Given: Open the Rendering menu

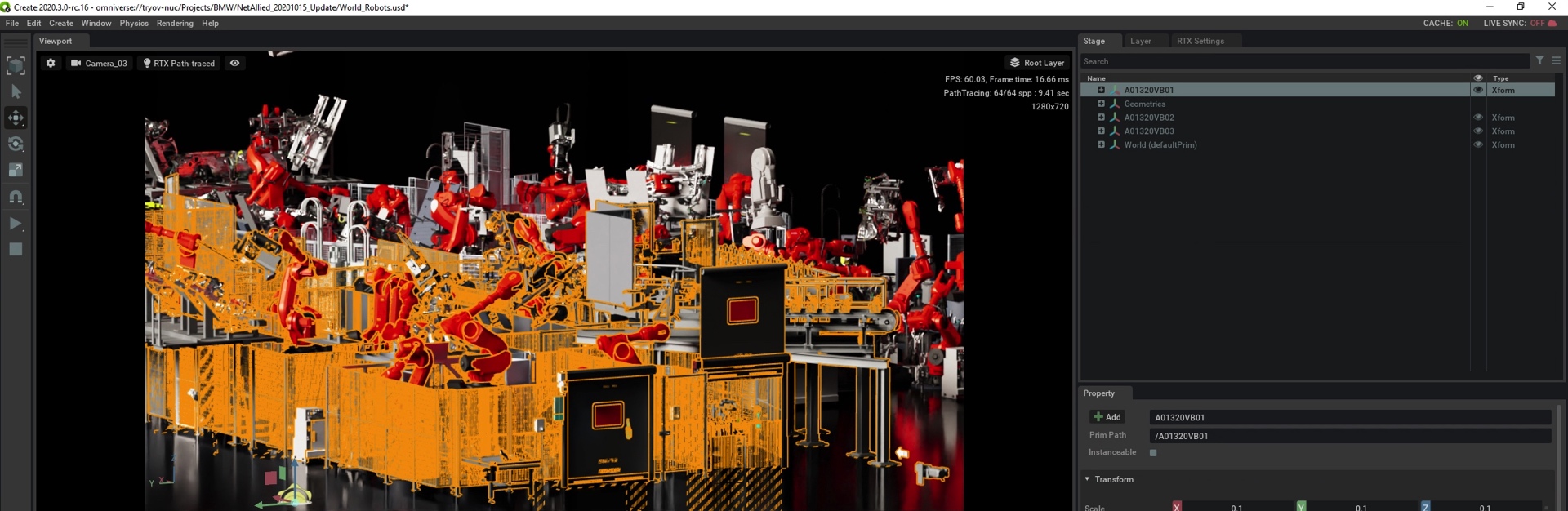Looking at the screenshot, I should (x=175, y=23).
